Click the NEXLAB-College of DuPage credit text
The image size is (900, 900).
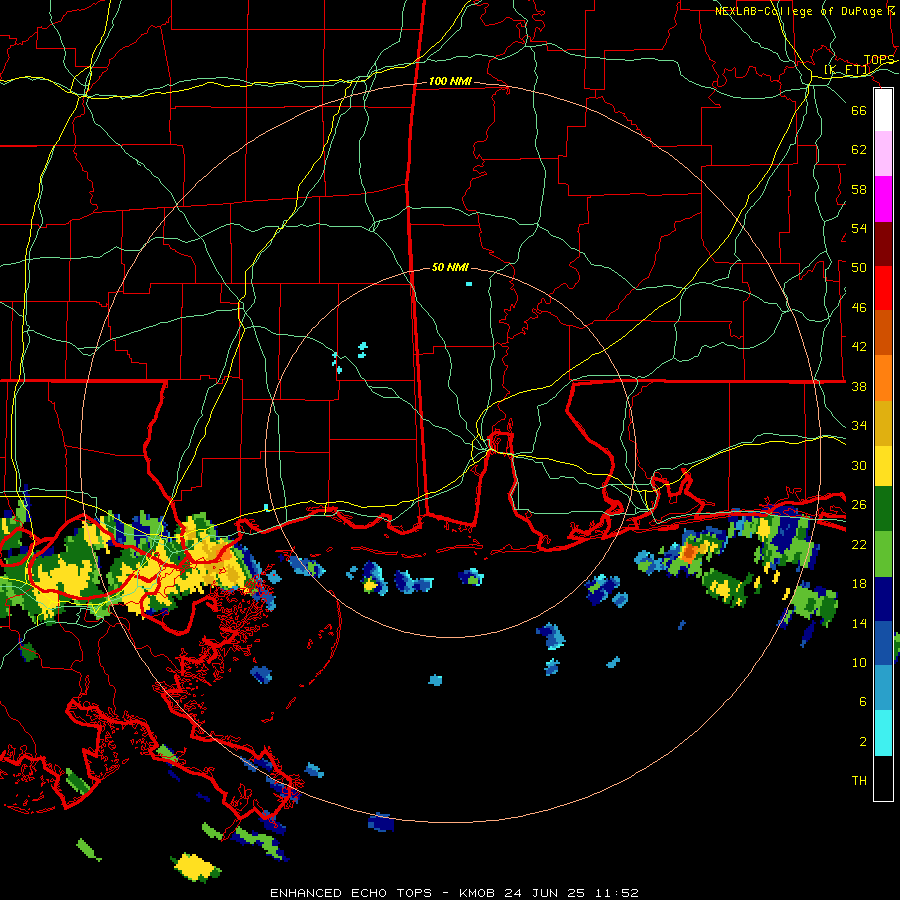point(798,11)
